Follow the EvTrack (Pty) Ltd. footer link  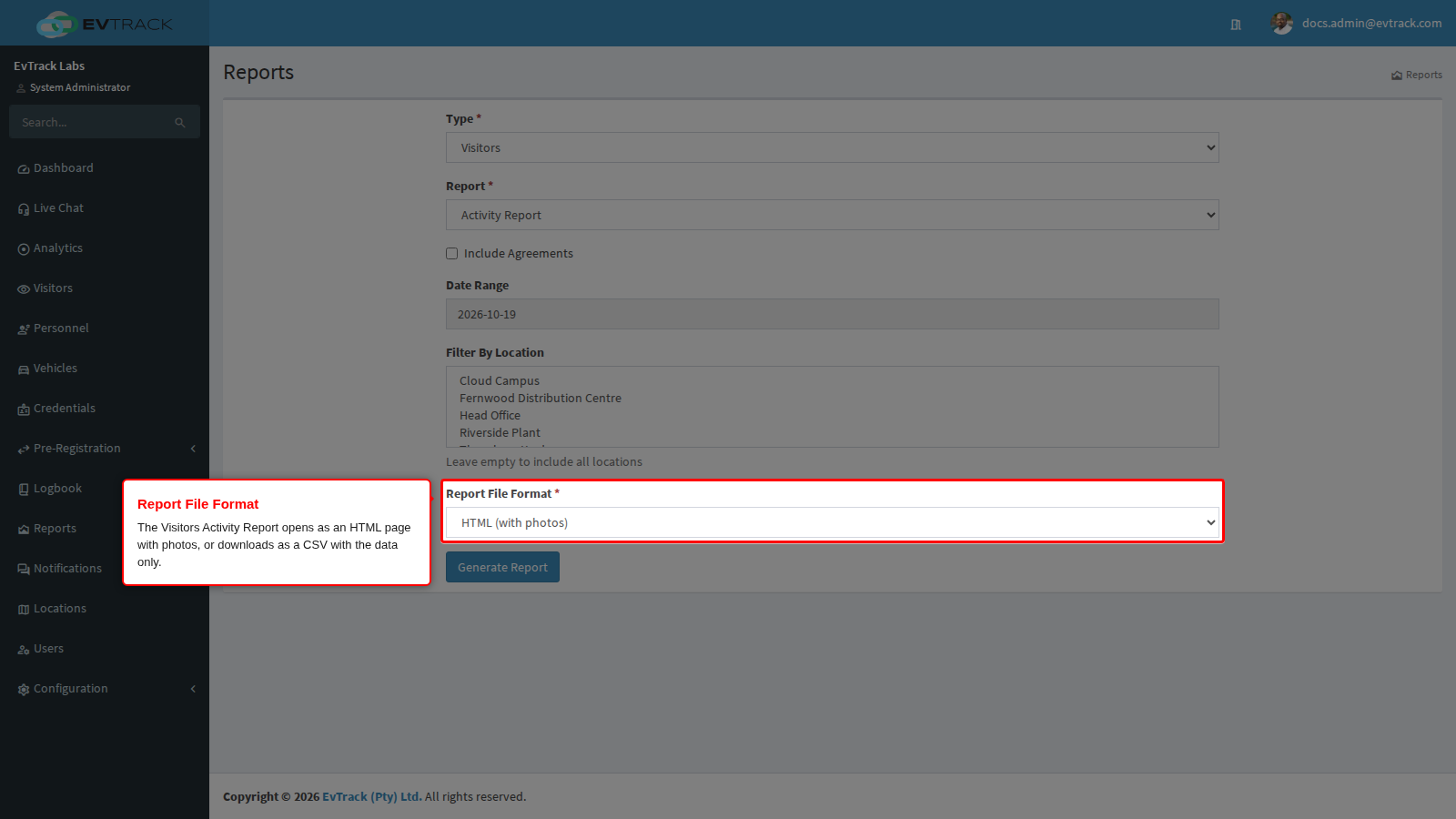372,797
